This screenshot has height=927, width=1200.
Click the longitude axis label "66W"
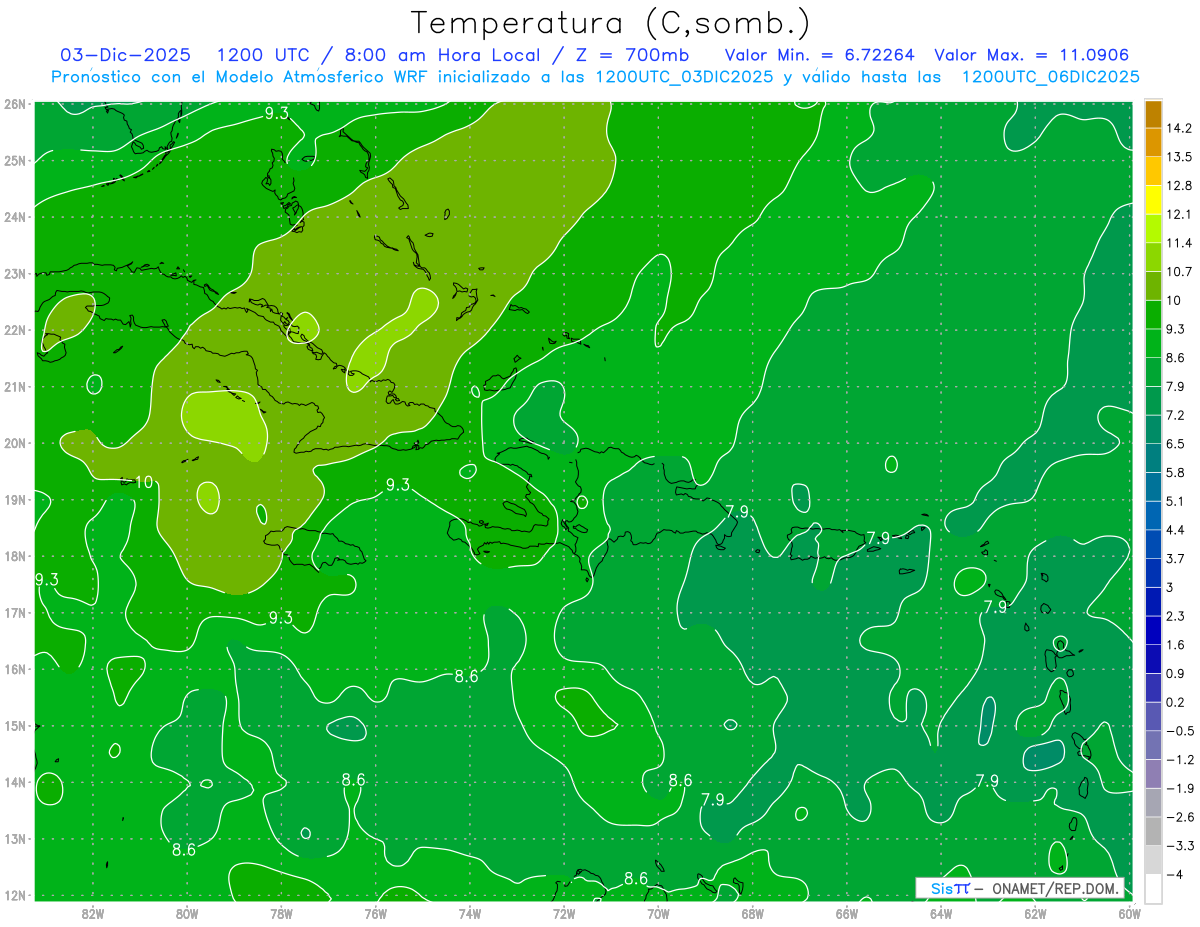click(846, 914)
